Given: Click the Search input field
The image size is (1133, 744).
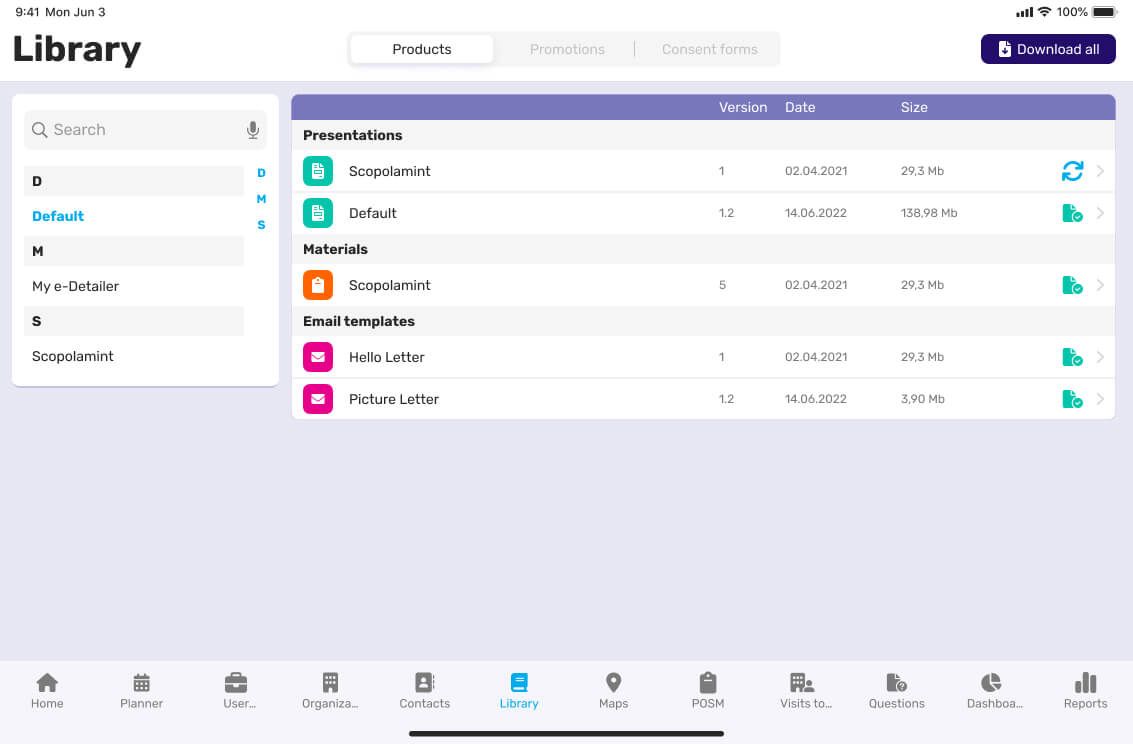Looking at the screenshot, I should point(145,130).
